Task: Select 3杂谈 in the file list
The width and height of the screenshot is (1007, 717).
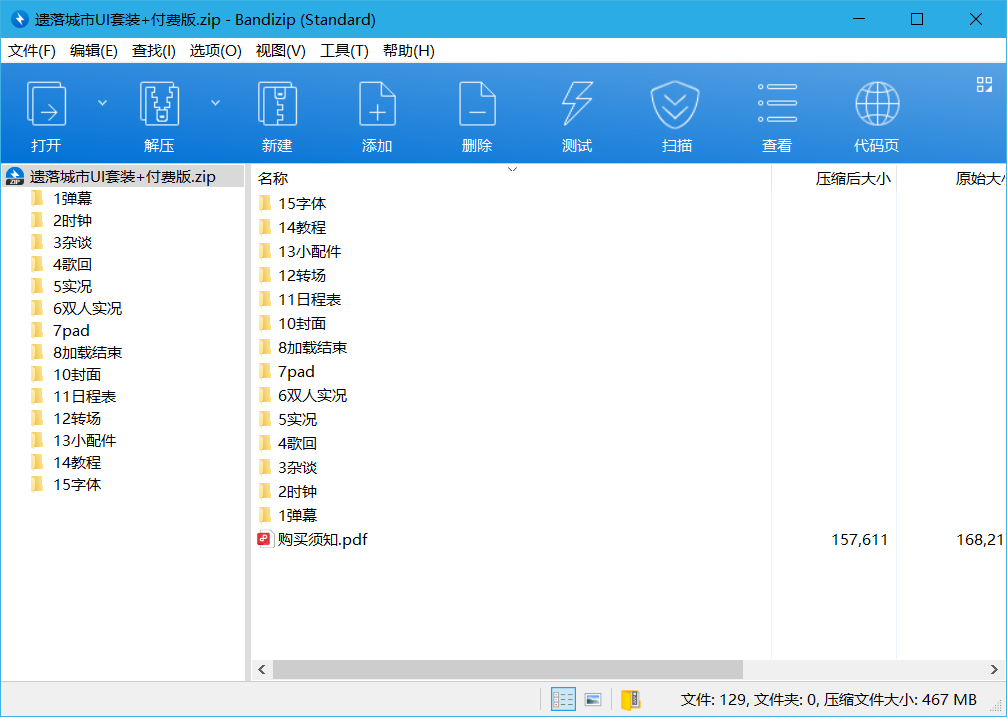Action: [297, 467]
